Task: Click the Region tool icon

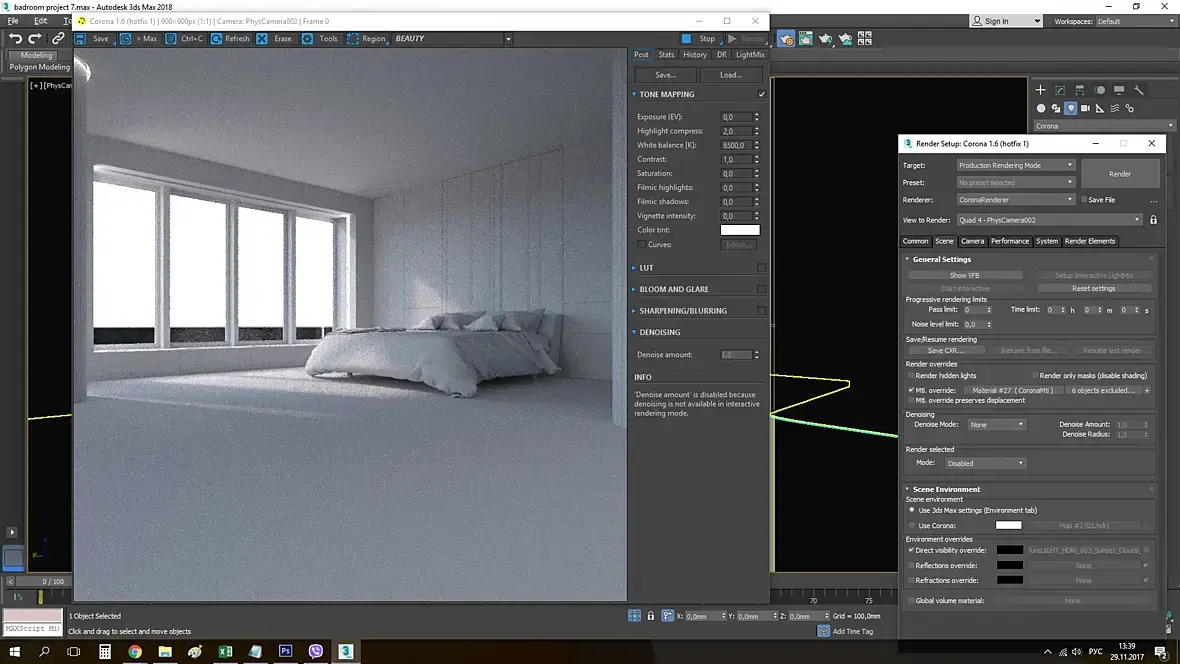Action: [352, 38]
